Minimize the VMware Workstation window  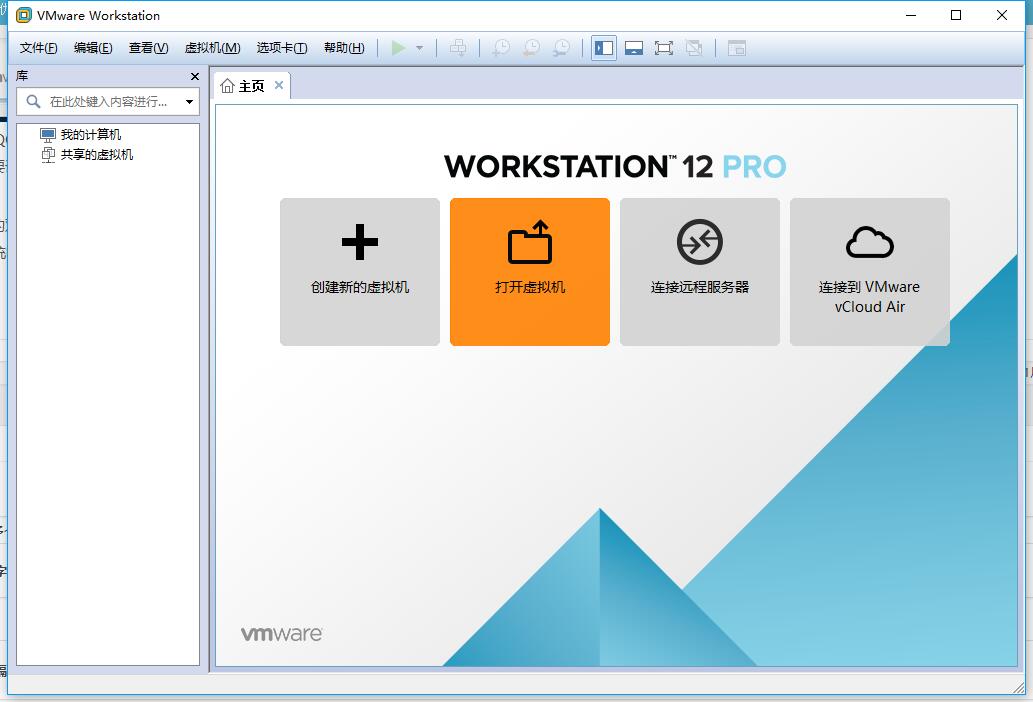tap(911, 15)
